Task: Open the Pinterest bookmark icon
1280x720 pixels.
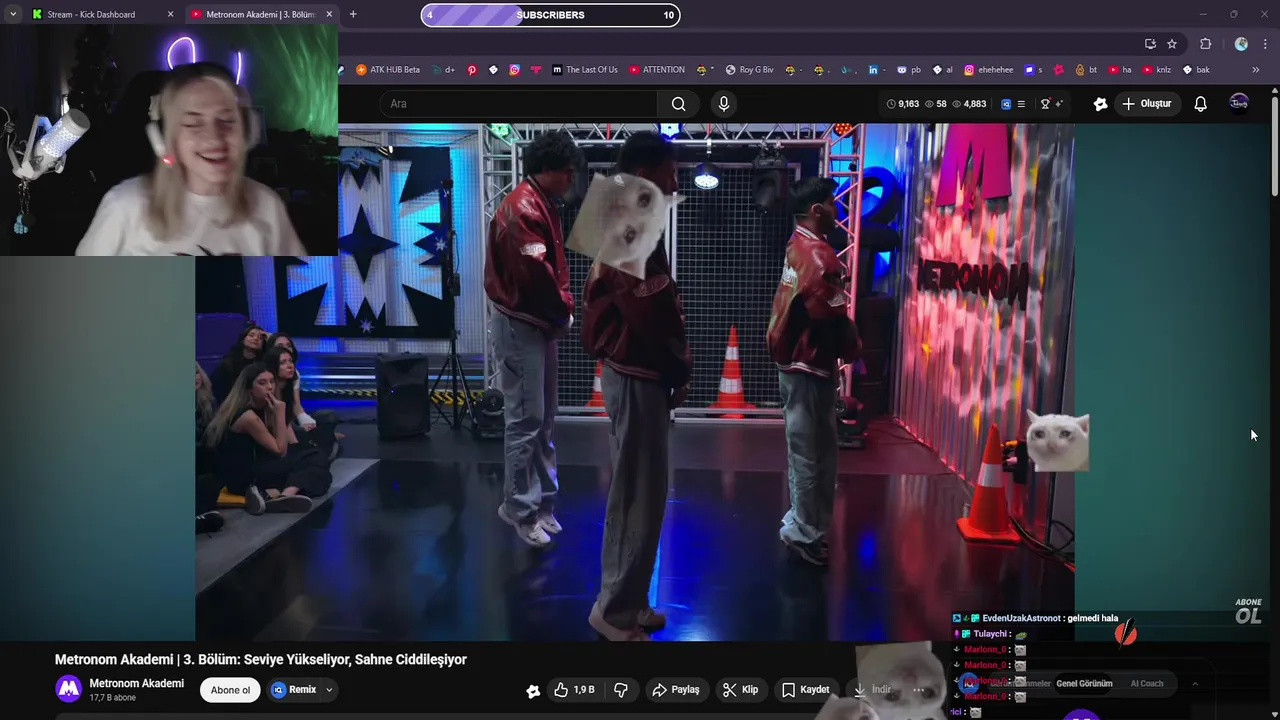Action: (x=472, y=70)
